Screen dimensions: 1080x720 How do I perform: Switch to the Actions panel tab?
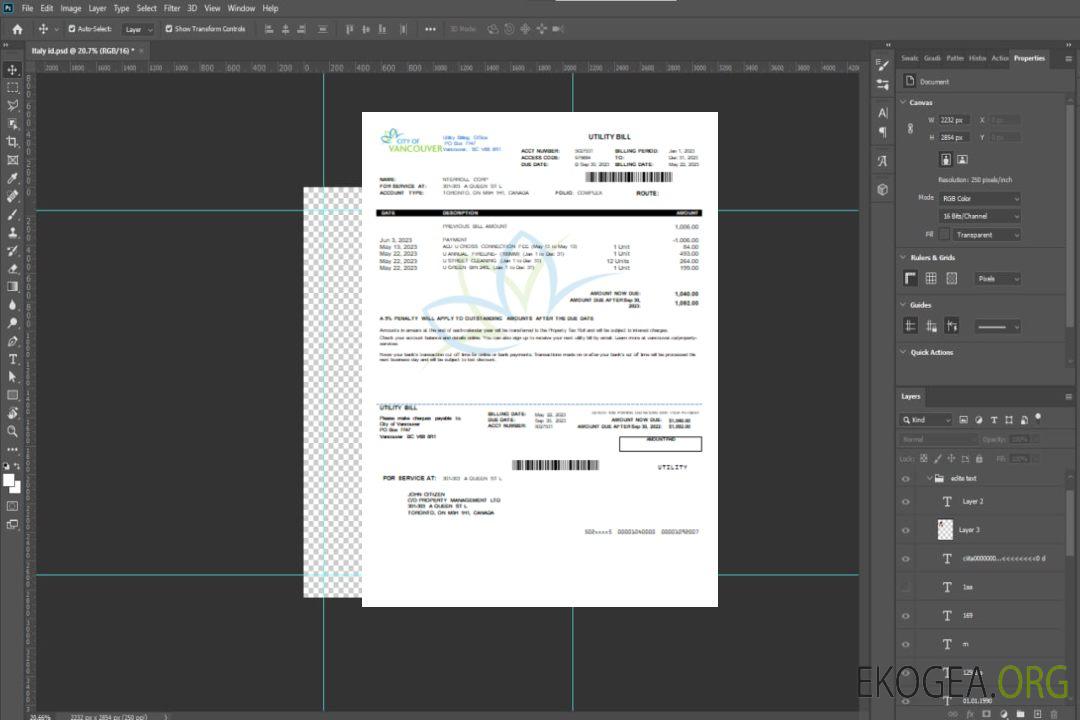click(999, 58)
